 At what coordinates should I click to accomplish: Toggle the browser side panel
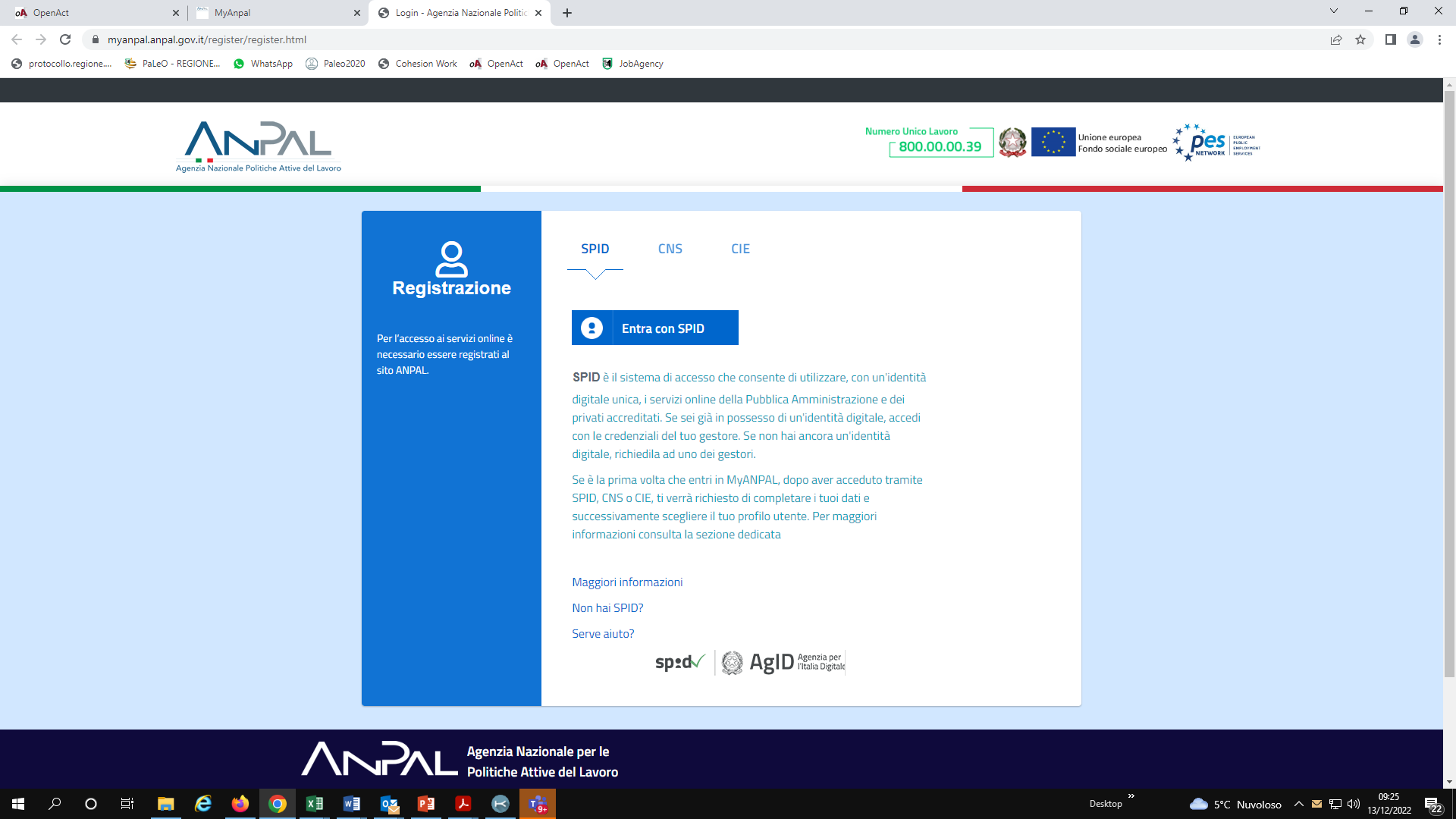point(1391,39)
